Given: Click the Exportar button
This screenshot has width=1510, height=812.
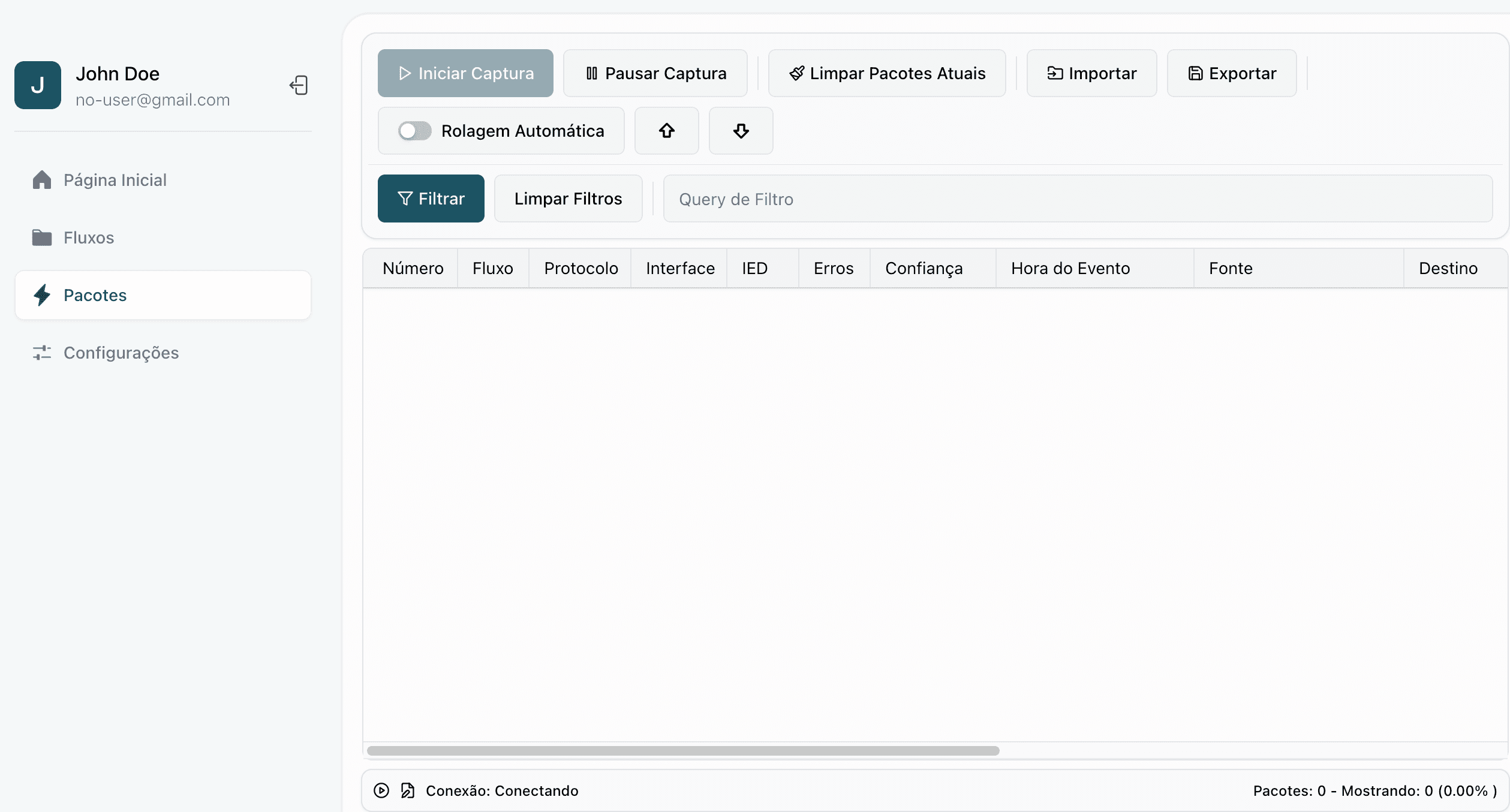Looking at the screenshot, I should tap(1232, 73).
